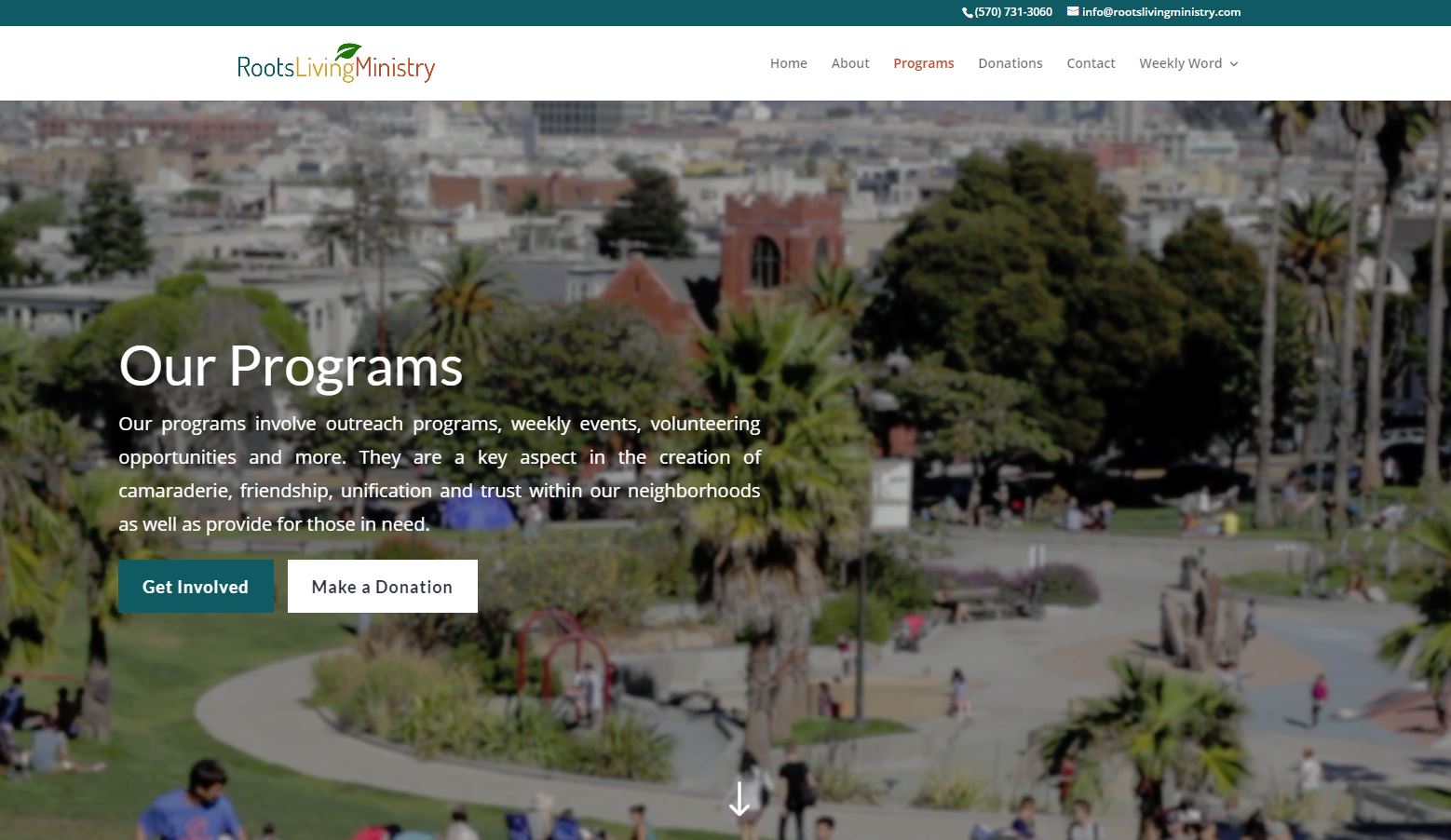Click the phone icon in top bar
Image resolution: width=1451 pixels, height=840 pixels.
tap(968, 12)
